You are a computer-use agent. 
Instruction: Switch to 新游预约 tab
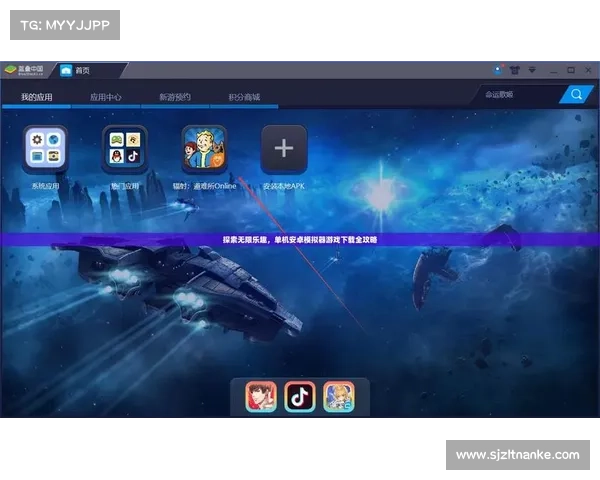[x=175, y=97]
